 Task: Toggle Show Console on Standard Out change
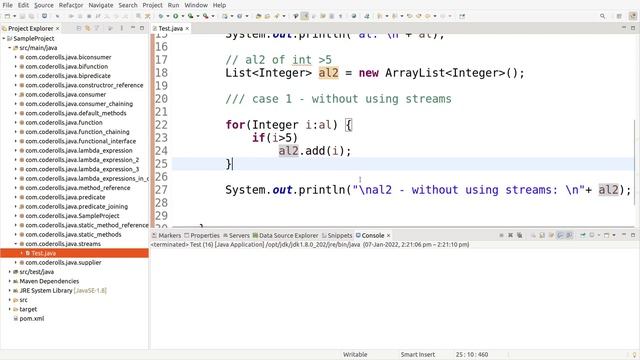560,236
